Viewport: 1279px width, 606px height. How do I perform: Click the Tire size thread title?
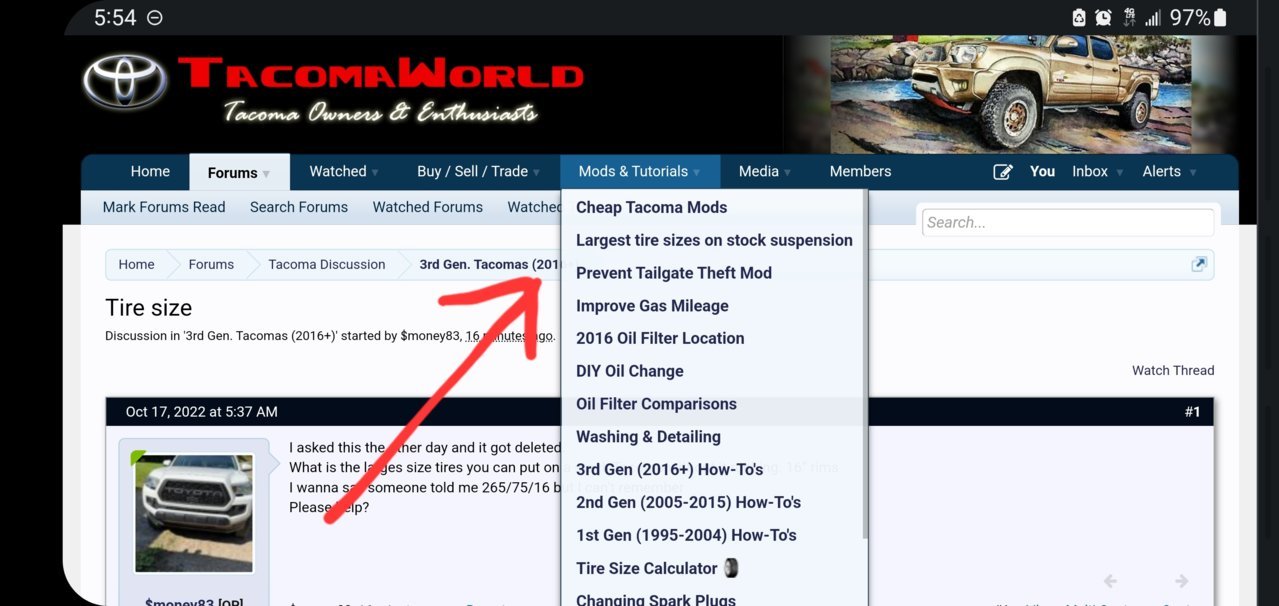click(x=149, y=308)
